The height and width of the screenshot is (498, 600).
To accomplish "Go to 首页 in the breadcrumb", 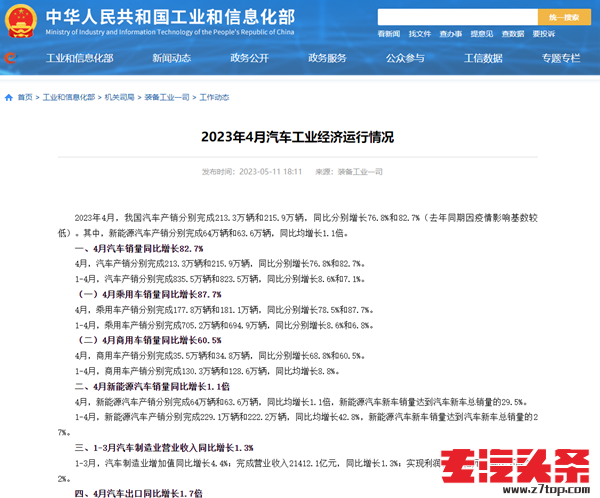I will 25,98.
